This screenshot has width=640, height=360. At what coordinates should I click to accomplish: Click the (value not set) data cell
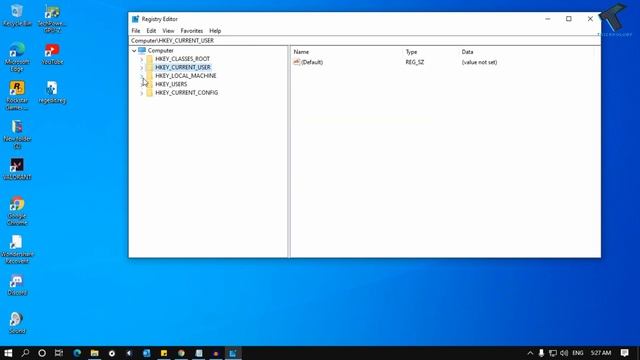(479, 62)
